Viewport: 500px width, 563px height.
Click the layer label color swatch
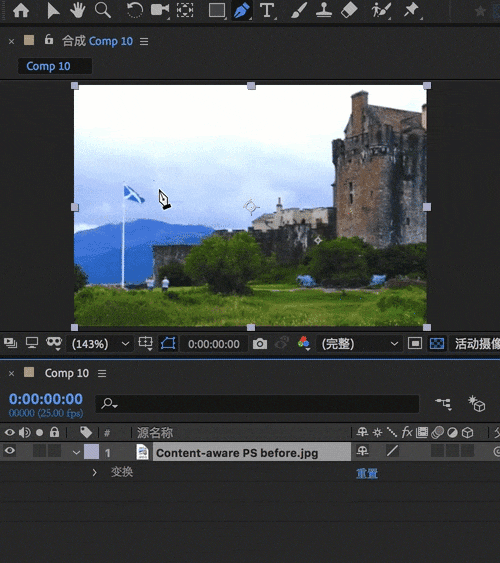(x=92, y=452)
